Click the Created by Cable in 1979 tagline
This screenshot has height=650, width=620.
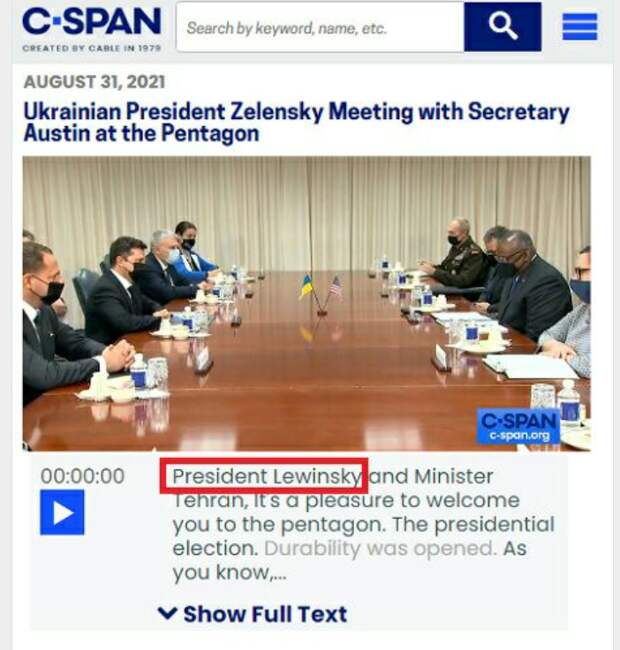[x=92, y=48]
